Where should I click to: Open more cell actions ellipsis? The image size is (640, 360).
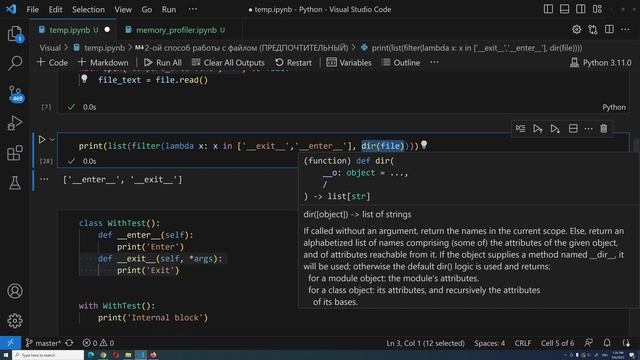coord(588,129)
